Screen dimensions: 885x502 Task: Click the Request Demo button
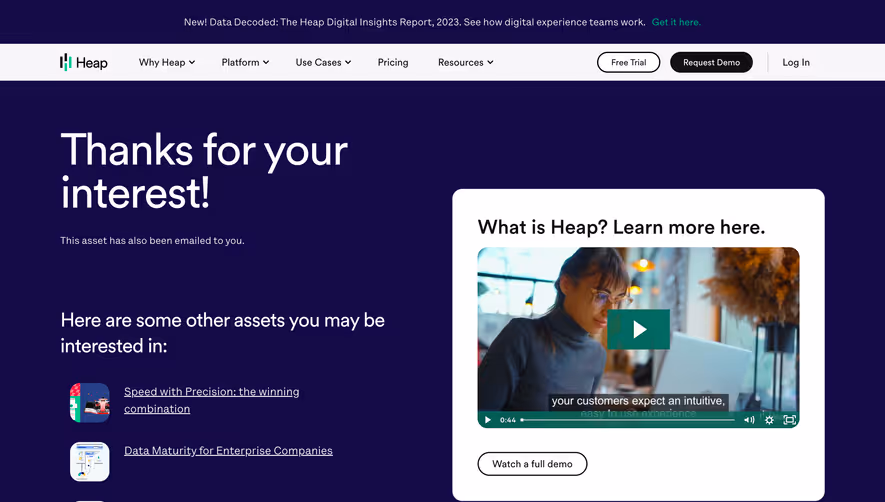click(x=711, y=62)
